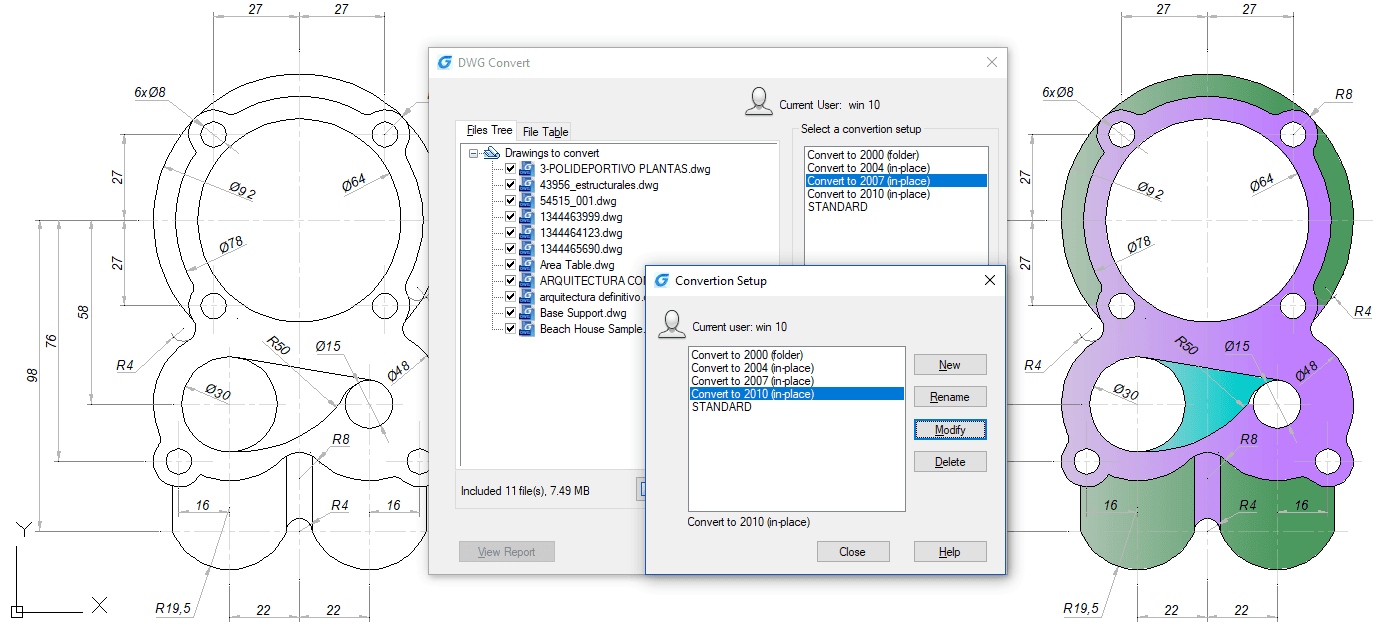Image resolution: width=1387 pixels, height=634 pixels.
Task: Switch to the Files Tree tab
Action: click(489, 131)
